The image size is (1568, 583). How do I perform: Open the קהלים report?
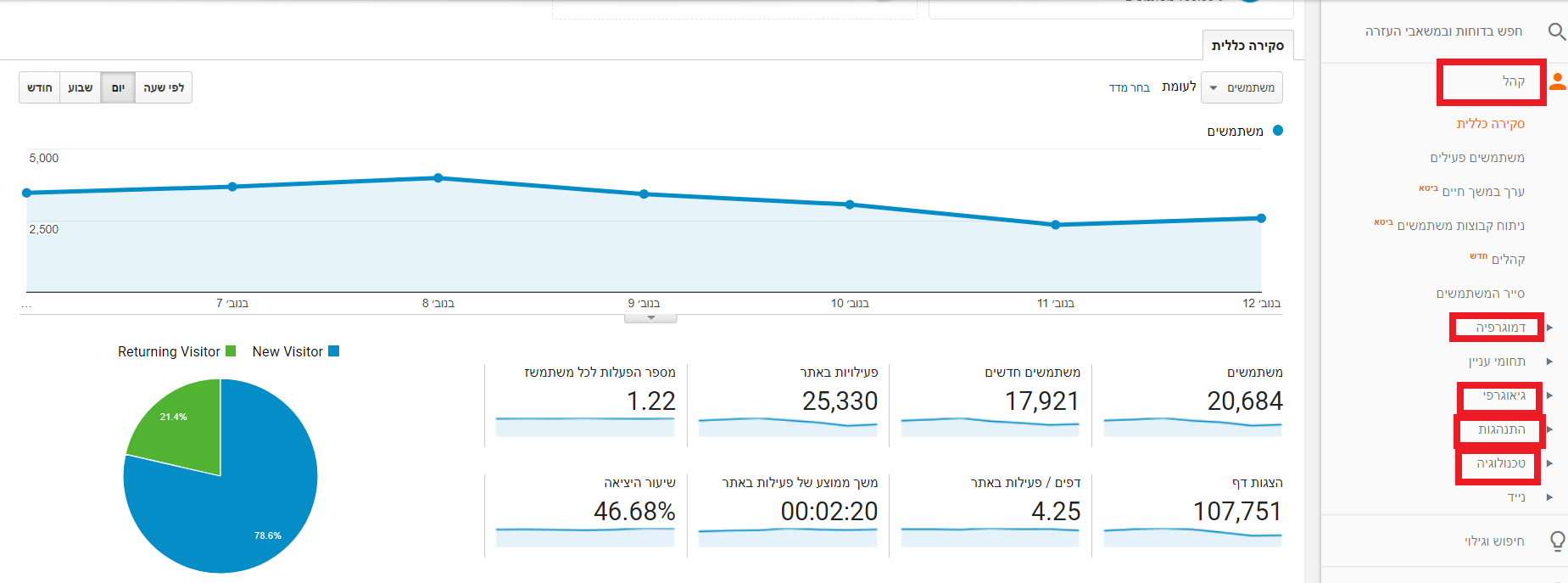1508,260
